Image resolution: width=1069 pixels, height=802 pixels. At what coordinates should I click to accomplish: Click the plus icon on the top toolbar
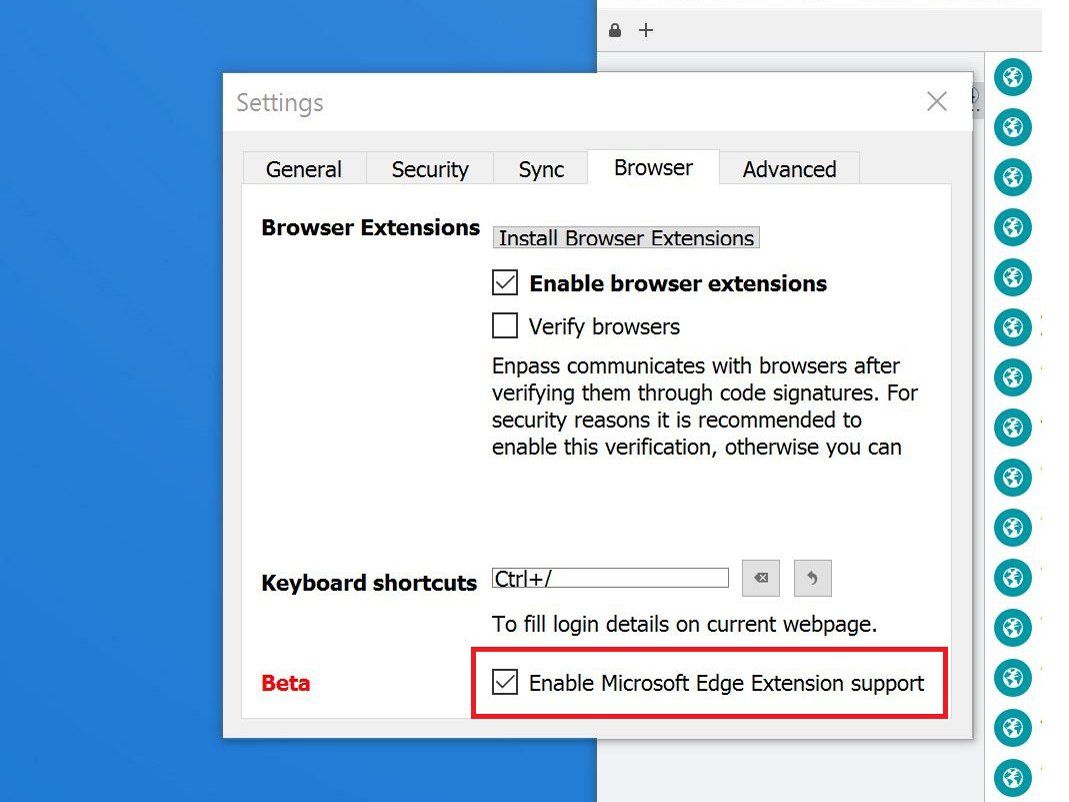[x=646, y=30]
